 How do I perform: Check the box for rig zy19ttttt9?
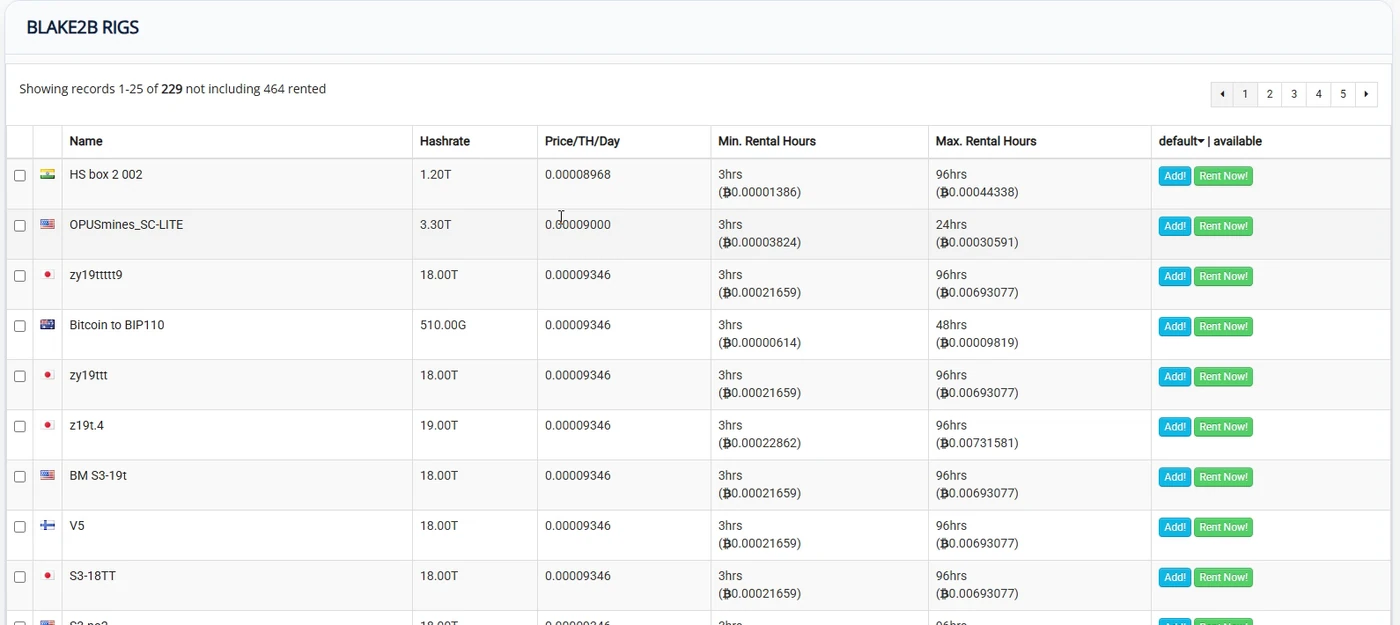(20, 276)
